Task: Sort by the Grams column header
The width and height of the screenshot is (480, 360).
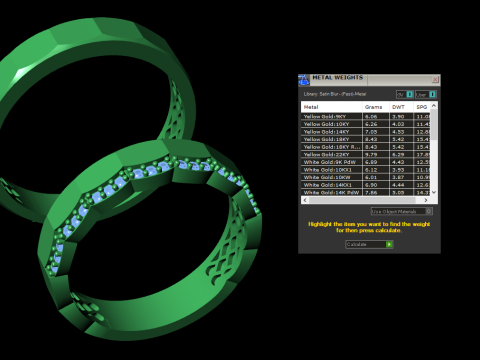Action: tap(376, 107)
